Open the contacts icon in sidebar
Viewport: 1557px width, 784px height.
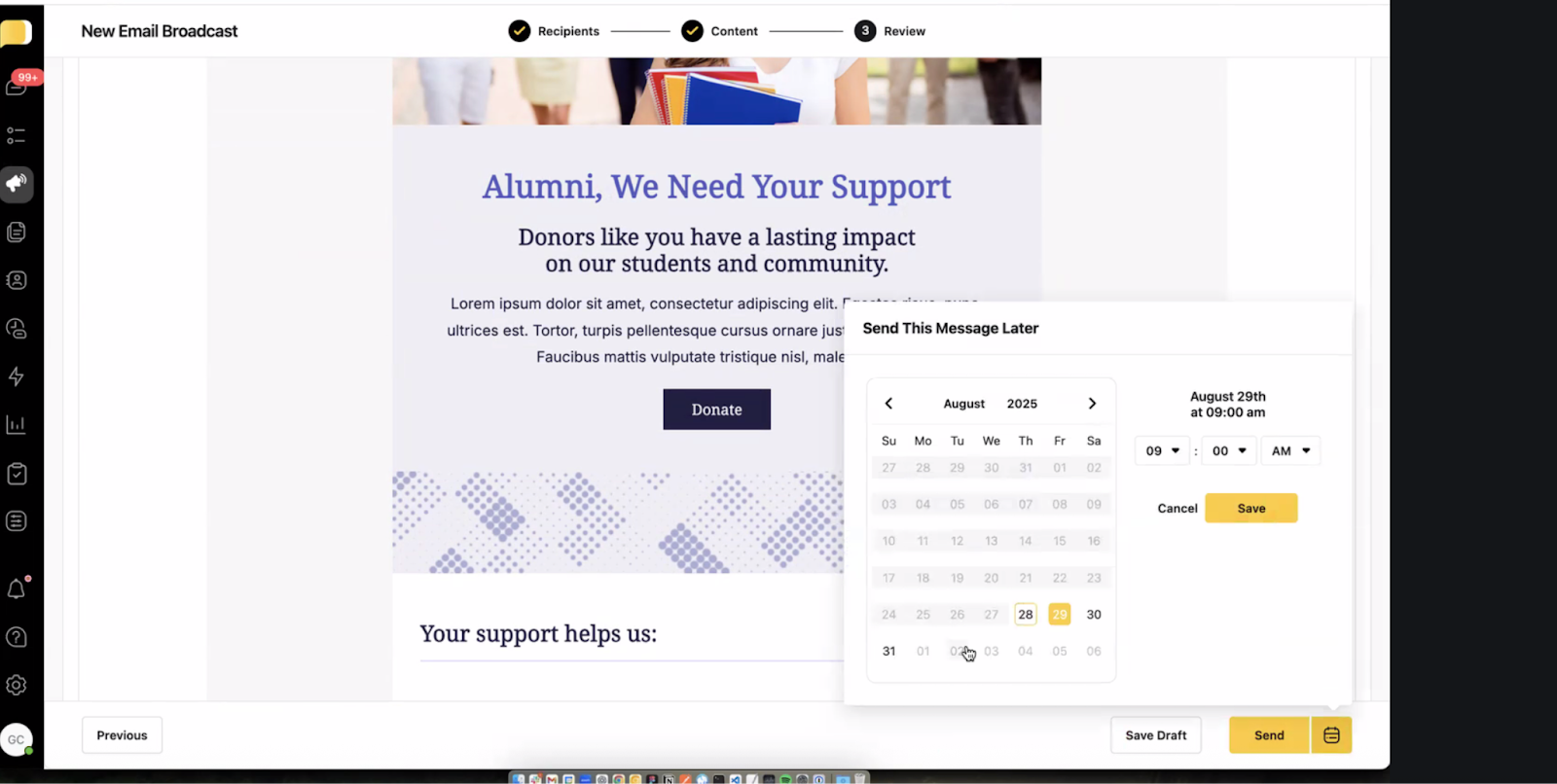tap(17, 280)
